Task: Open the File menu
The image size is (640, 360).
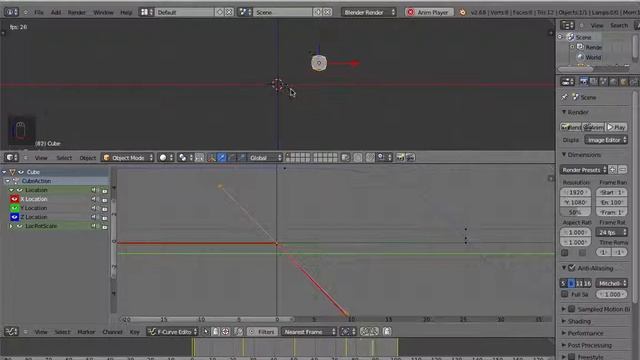Action: (39, 12)
